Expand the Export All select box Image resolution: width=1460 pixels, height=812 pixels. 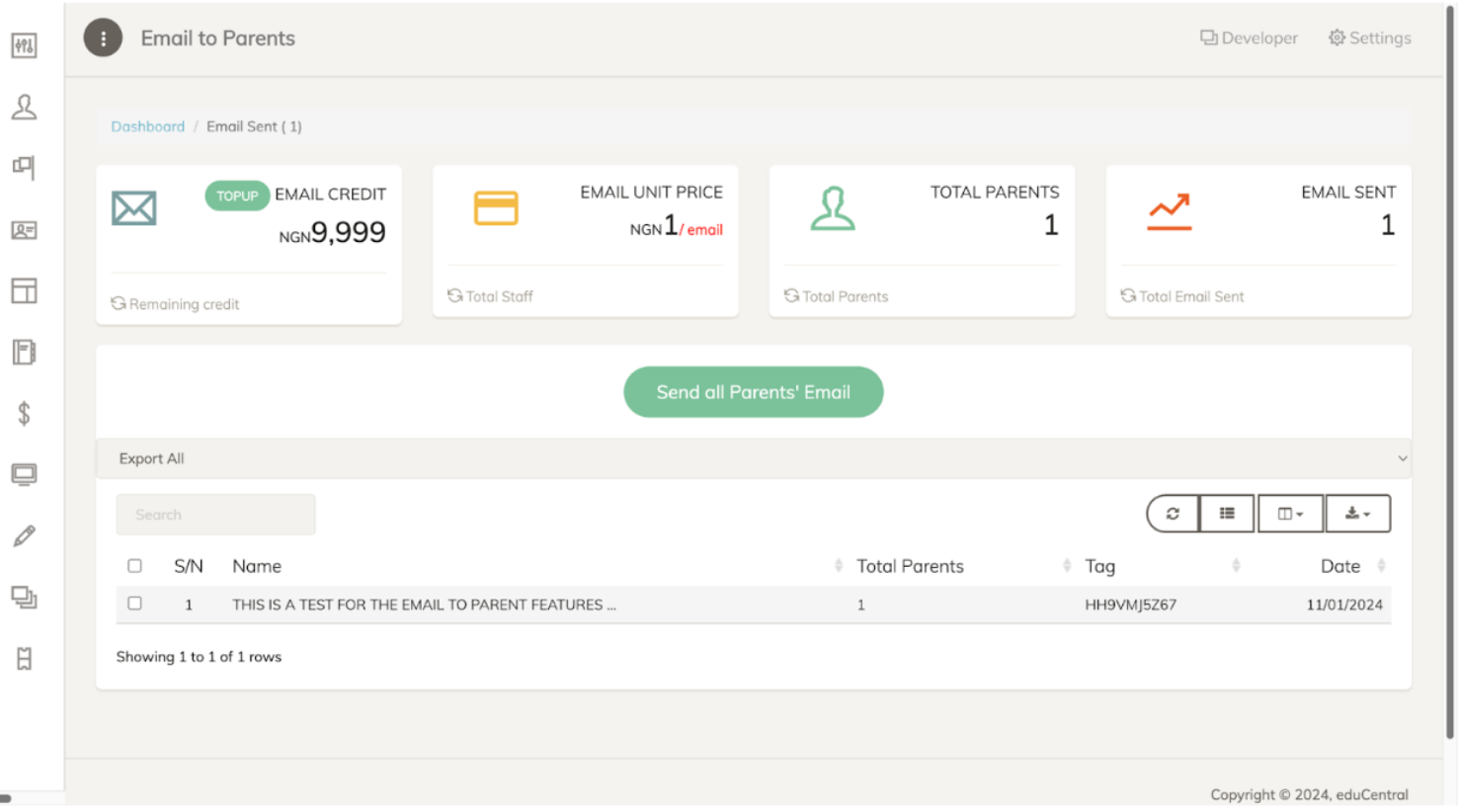753,458
